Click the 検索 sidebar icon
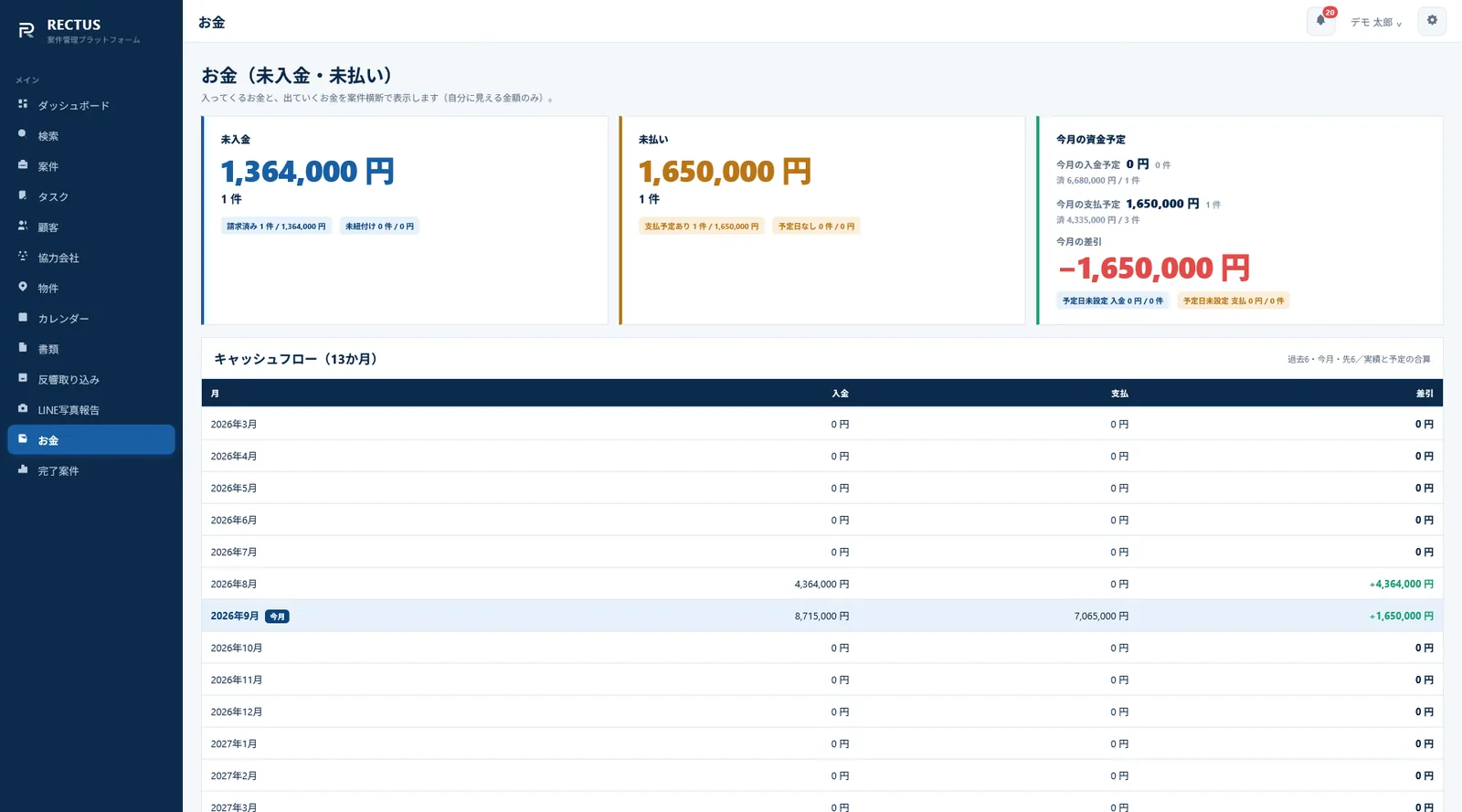1462x812 pixels. tap(23, 134)
